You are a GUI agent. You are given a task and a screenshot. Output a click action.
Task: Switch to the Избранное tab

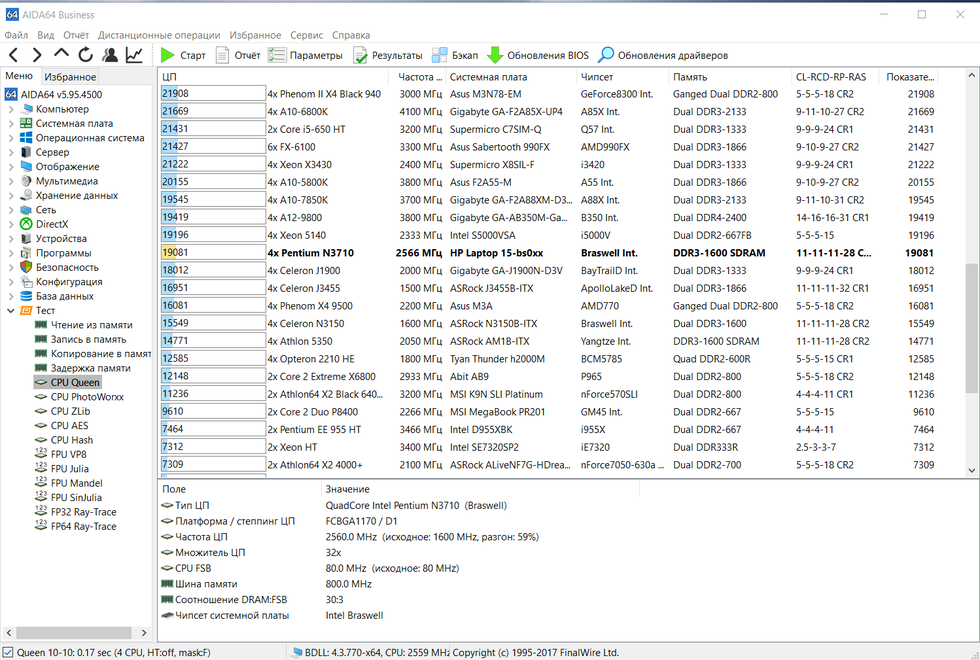point(70,77)
